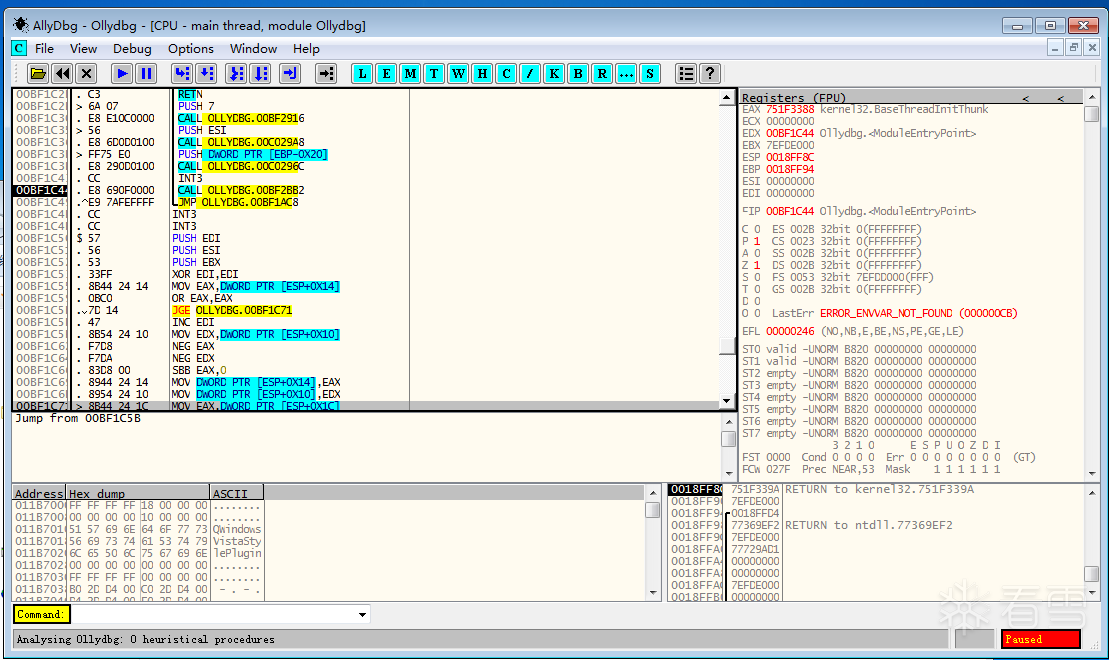Show References with the R button
Screen dimensions: 1109x660
602,74
